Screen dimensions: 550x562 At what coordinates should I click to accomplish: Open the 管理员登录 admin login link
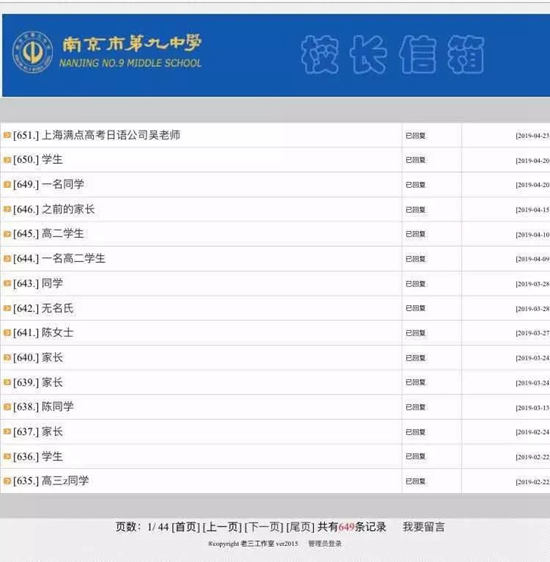[x=325, y=544]
